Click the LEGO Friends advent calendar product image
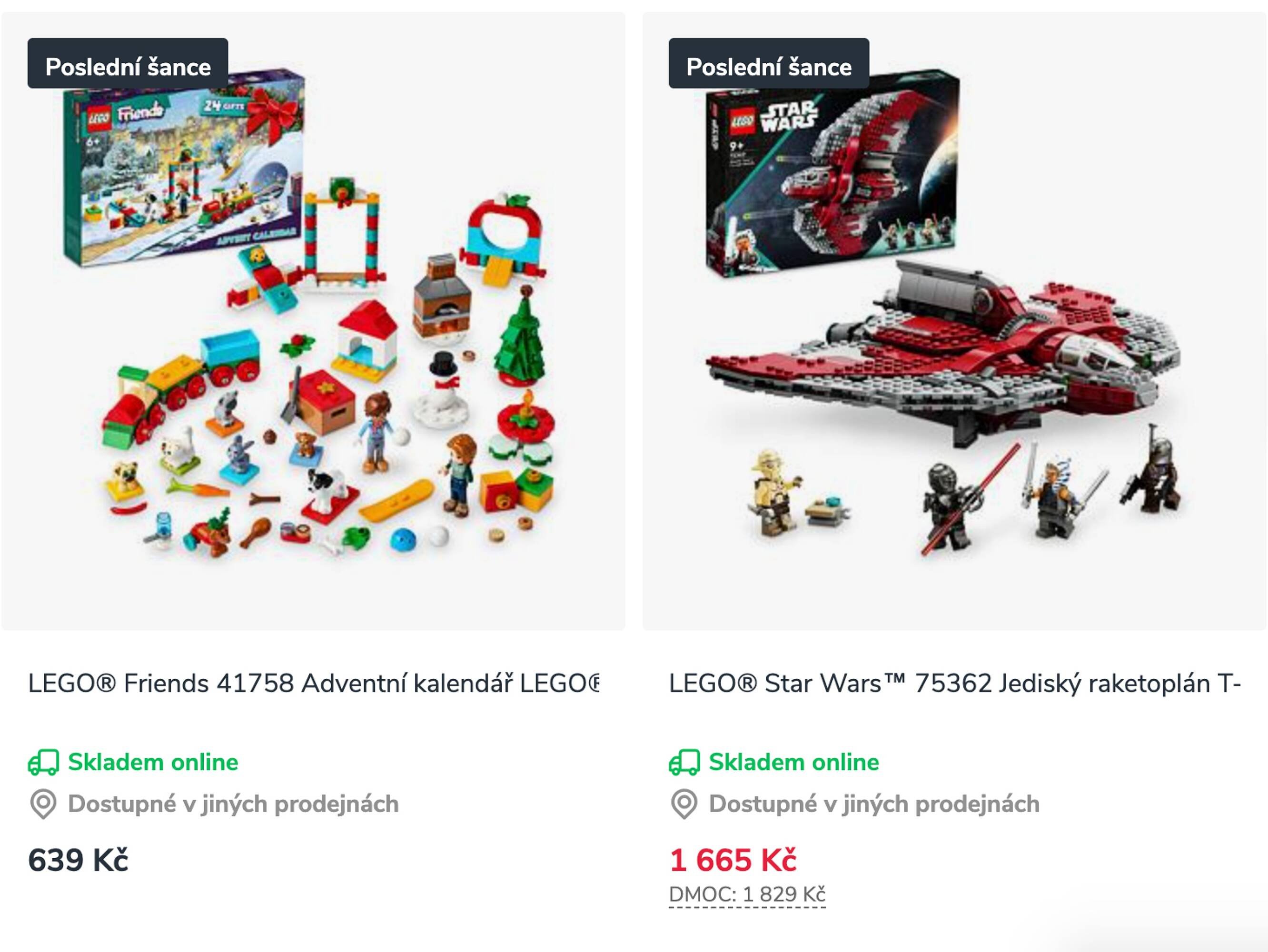The width and height of the screenshot is (1268, 952). (314, 321)
